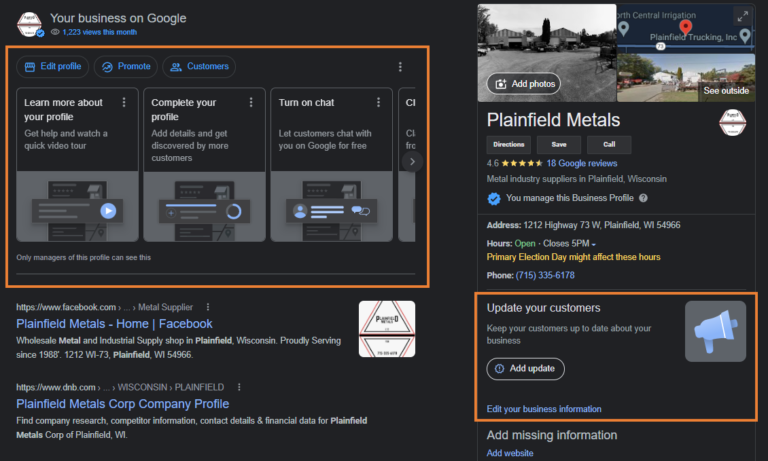
Task: Click the Add website link
Action: coord(510,453)
